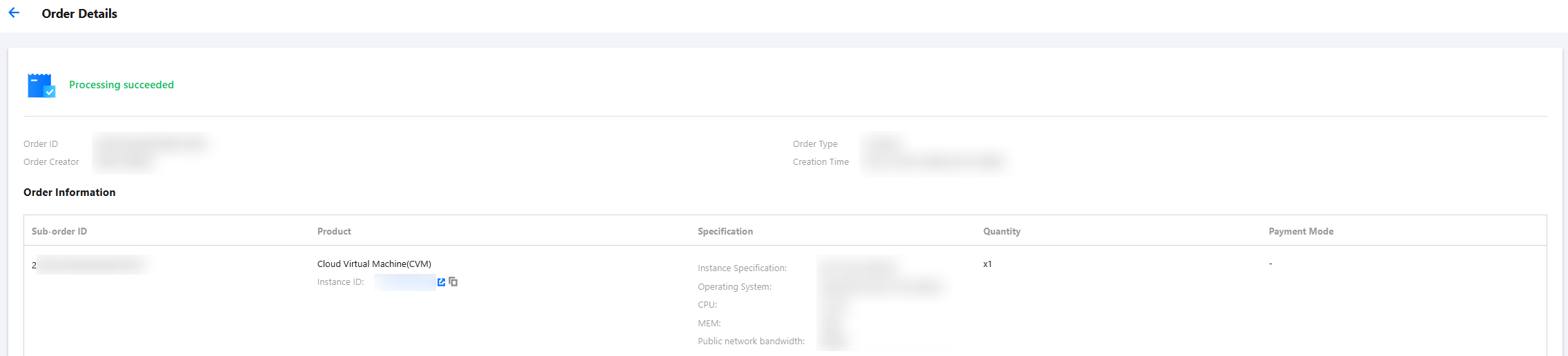Click the blurred Creation Time value

tap(933, 162)
